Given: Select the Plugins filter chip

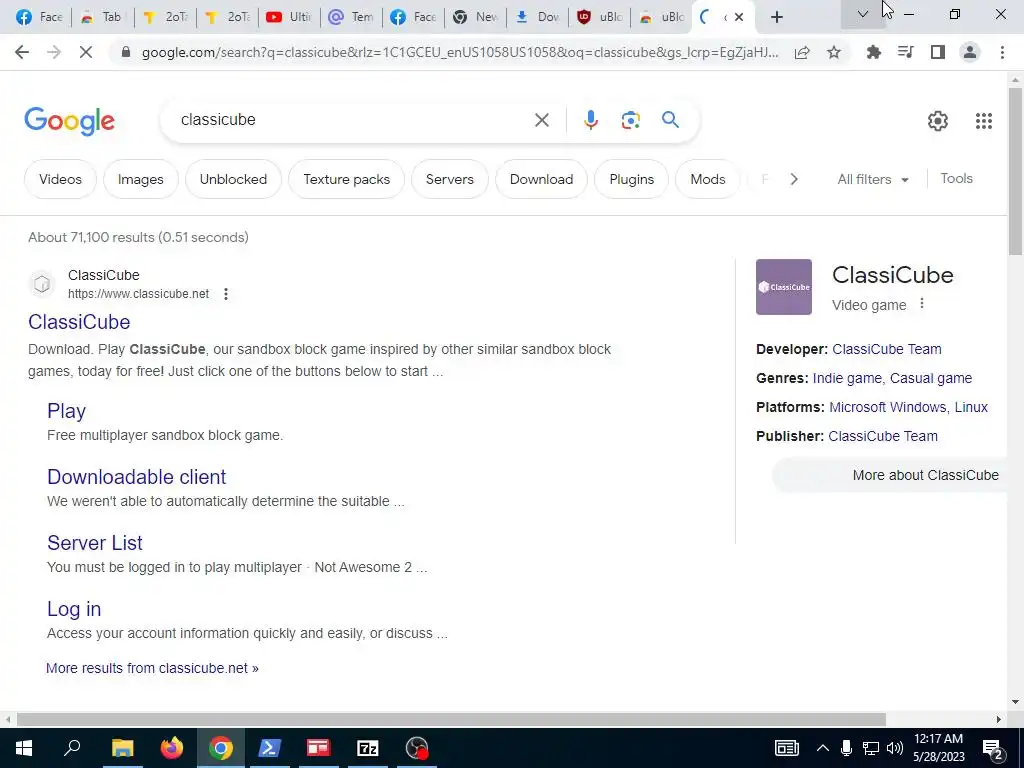Looking at the screenshot, I should coord(632,179).
